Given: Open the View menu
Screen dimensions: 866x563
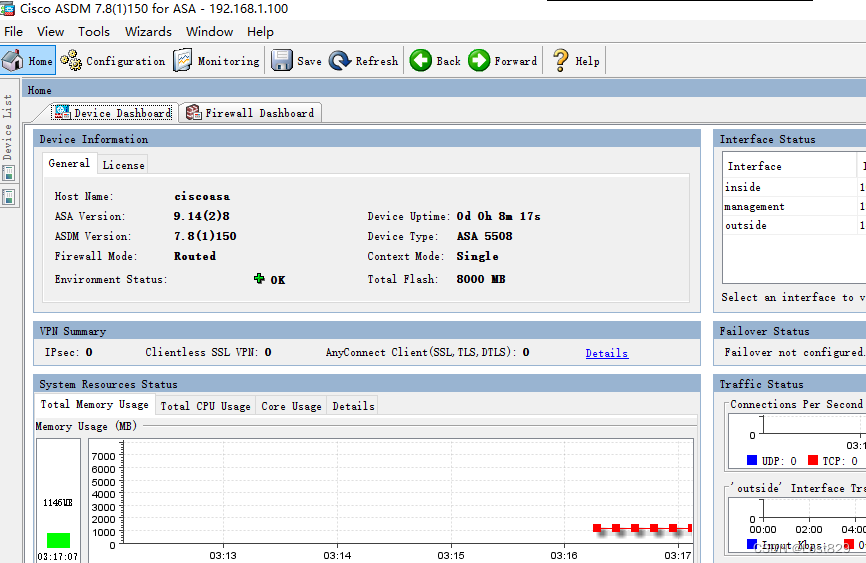Looking at the screenshot, I should pos(50,31).
